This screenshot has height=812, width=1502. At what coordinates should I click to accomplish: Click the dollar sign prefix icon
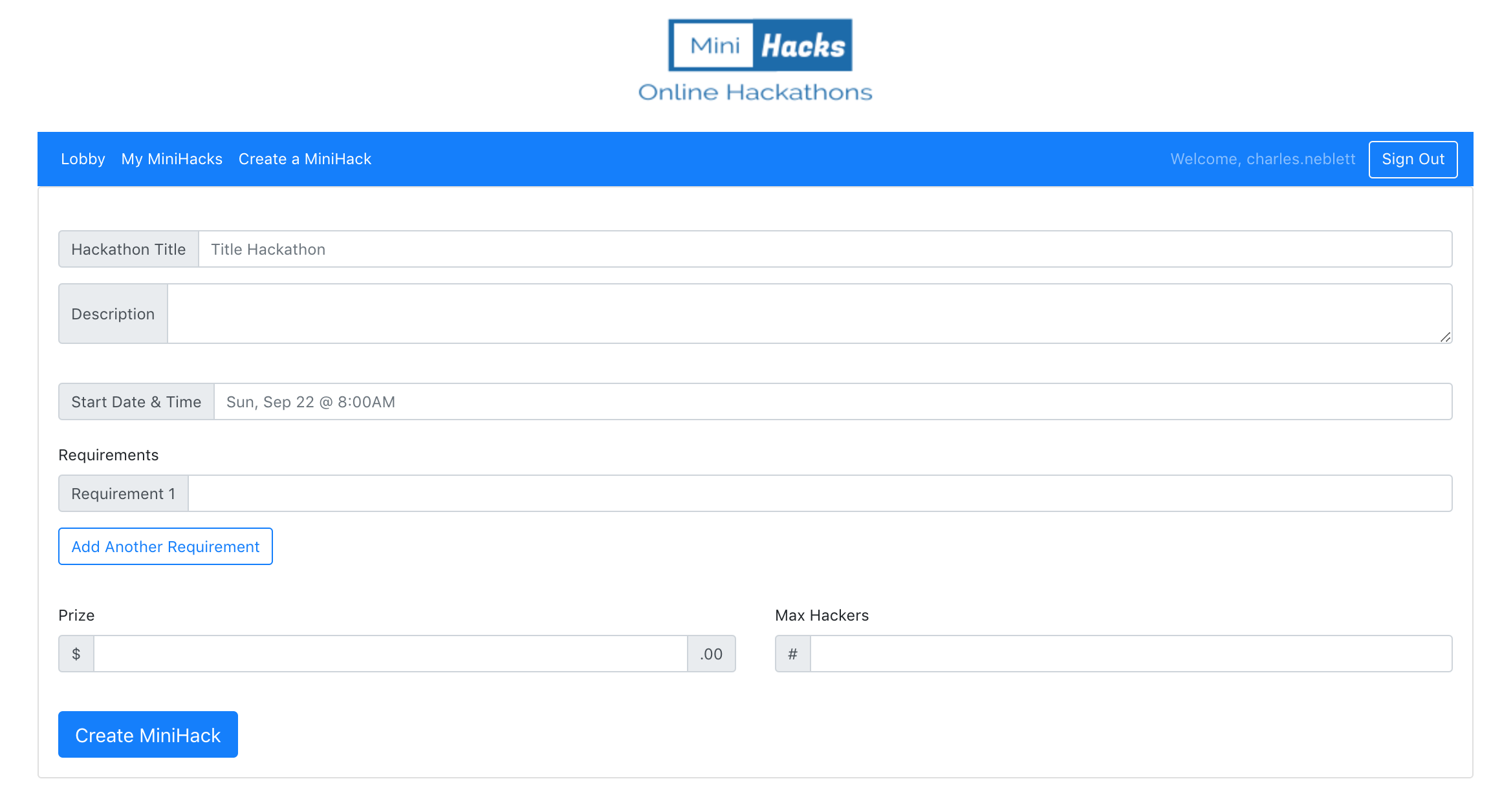tap(76, 654)
